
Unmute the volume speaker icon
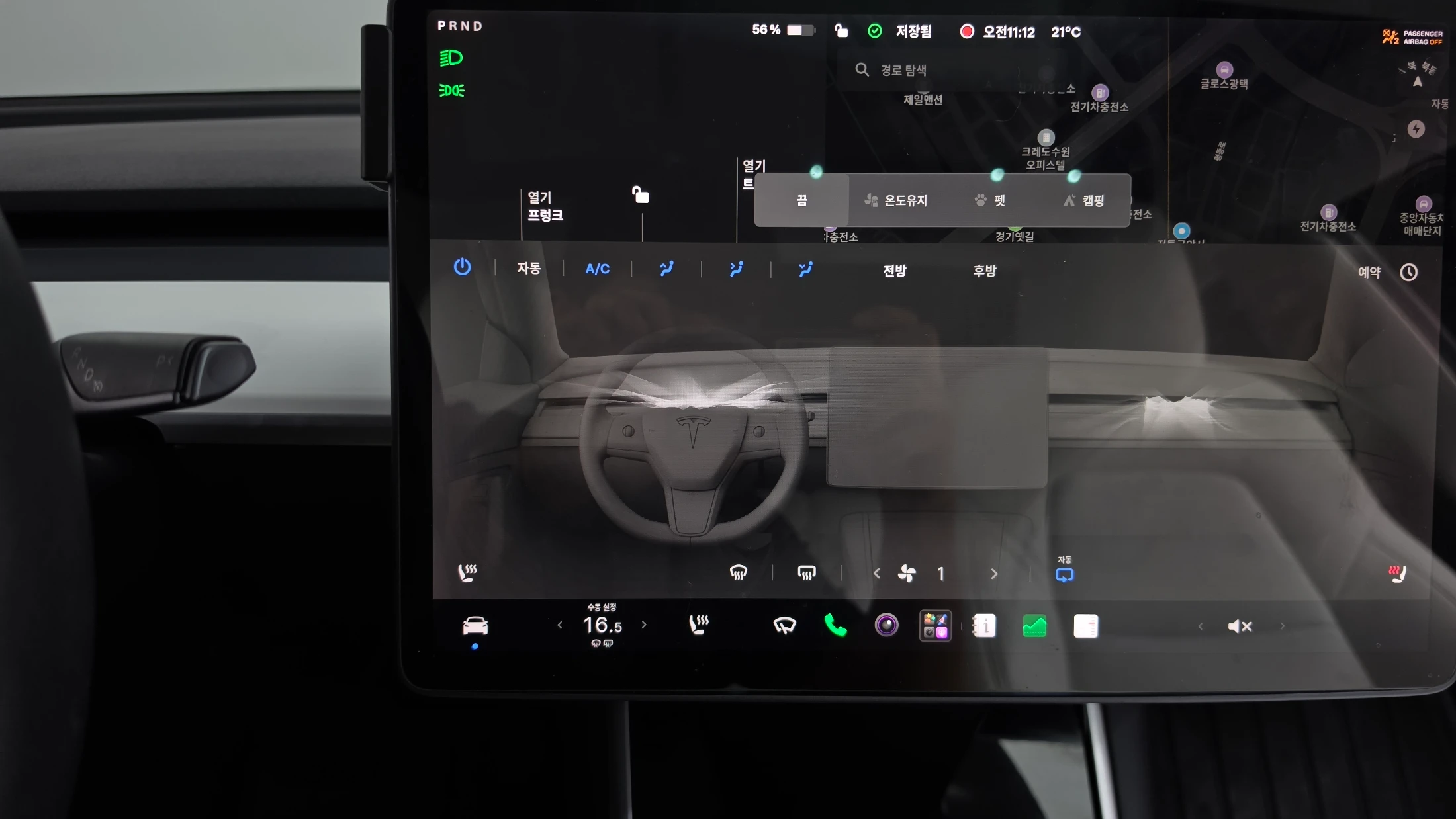1240,626
